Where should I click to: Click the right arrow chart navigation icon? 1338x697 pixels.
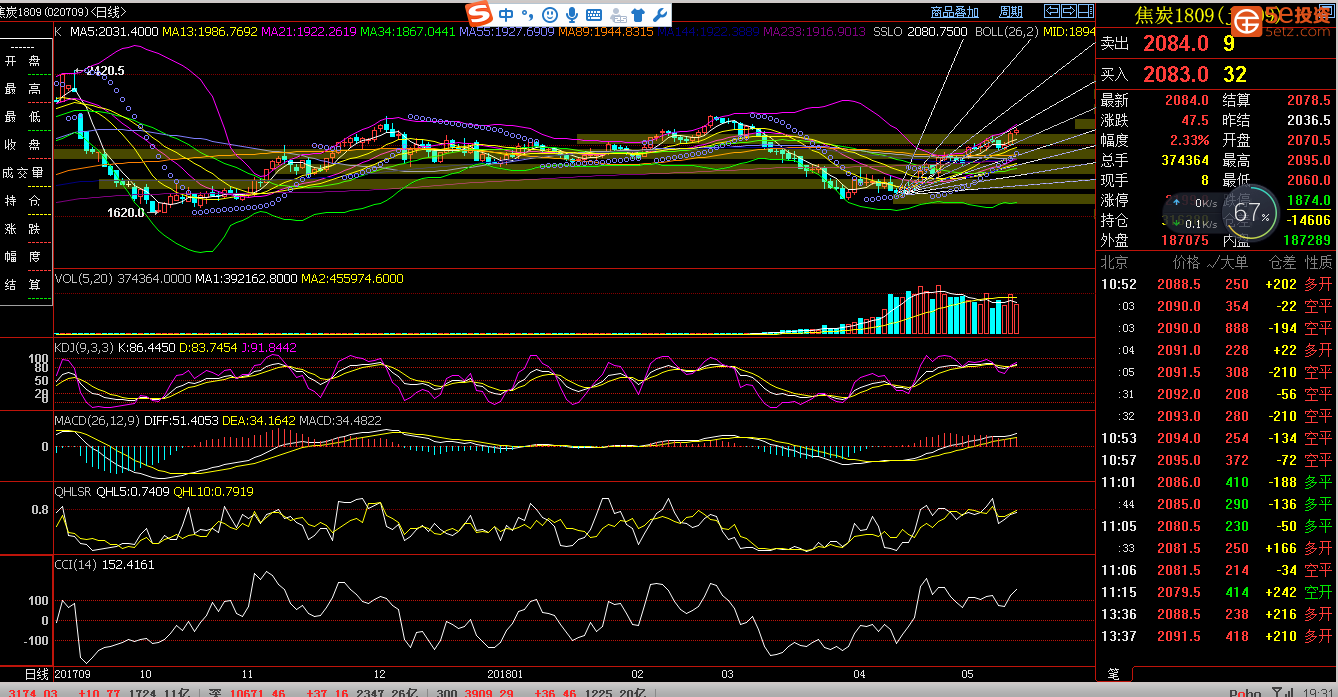coord(1069,11)
